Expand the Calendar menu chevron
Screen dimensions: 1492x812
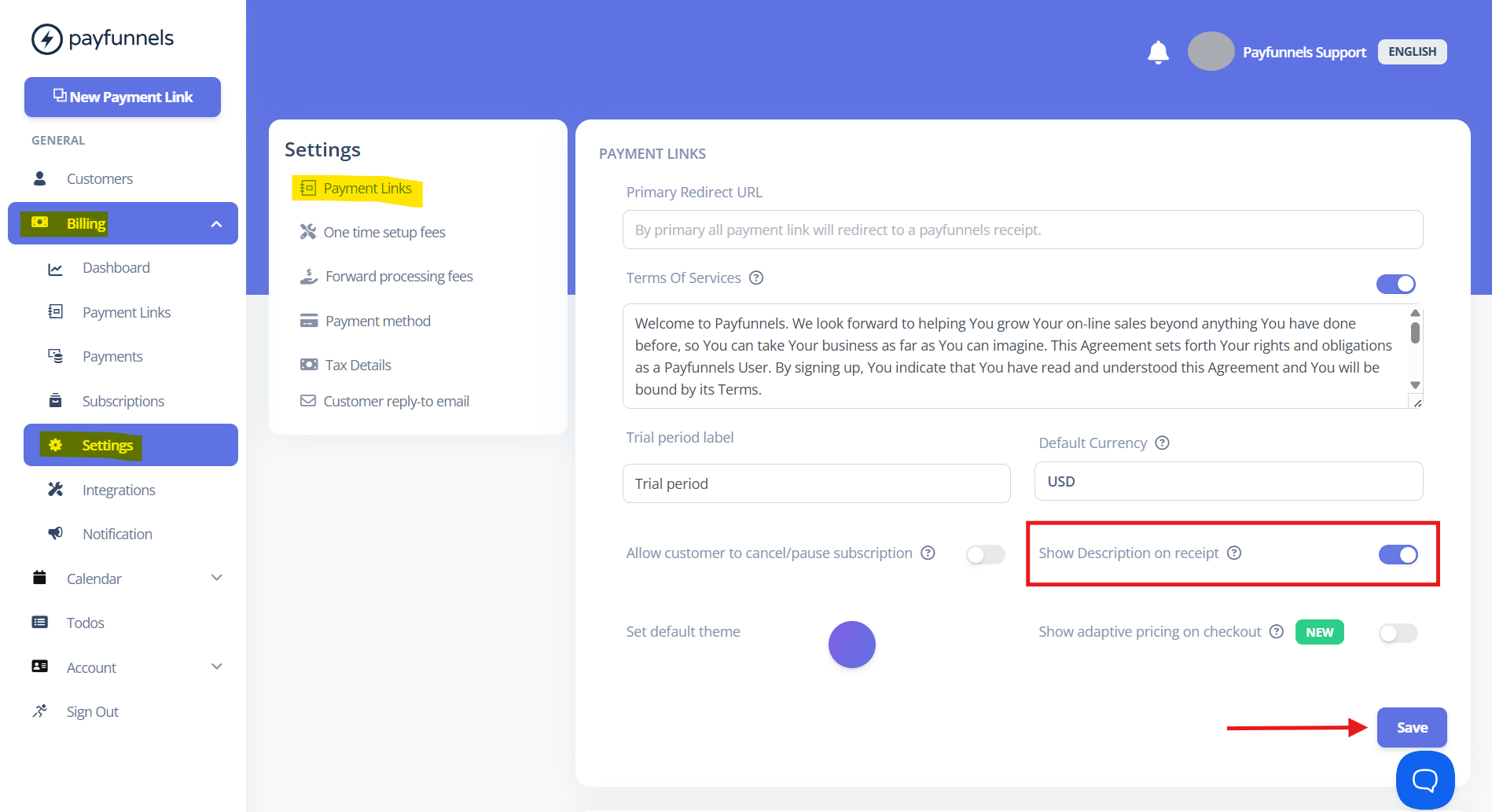[217, 578]
